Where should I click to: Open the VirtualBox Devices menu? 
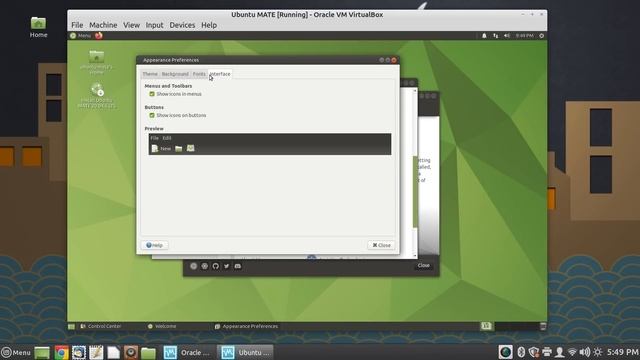tap(182, 25)
